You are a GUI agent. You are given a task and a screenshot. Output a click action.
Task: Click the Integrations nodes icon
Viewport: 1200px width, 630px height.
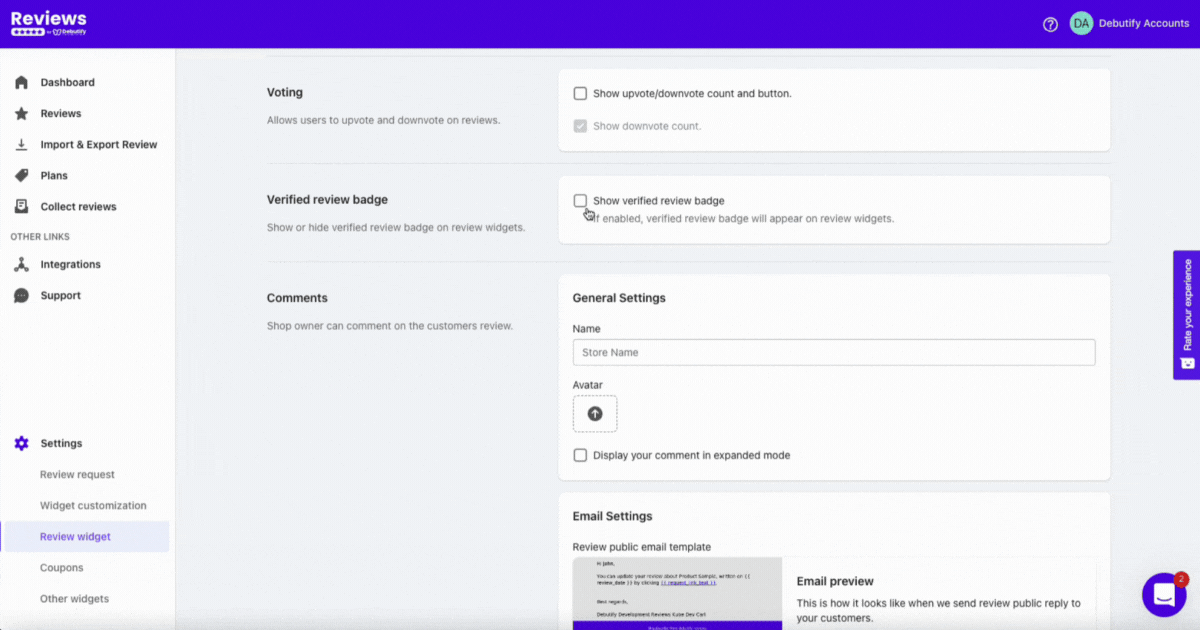pyautogui.click(x=21, y=264)
